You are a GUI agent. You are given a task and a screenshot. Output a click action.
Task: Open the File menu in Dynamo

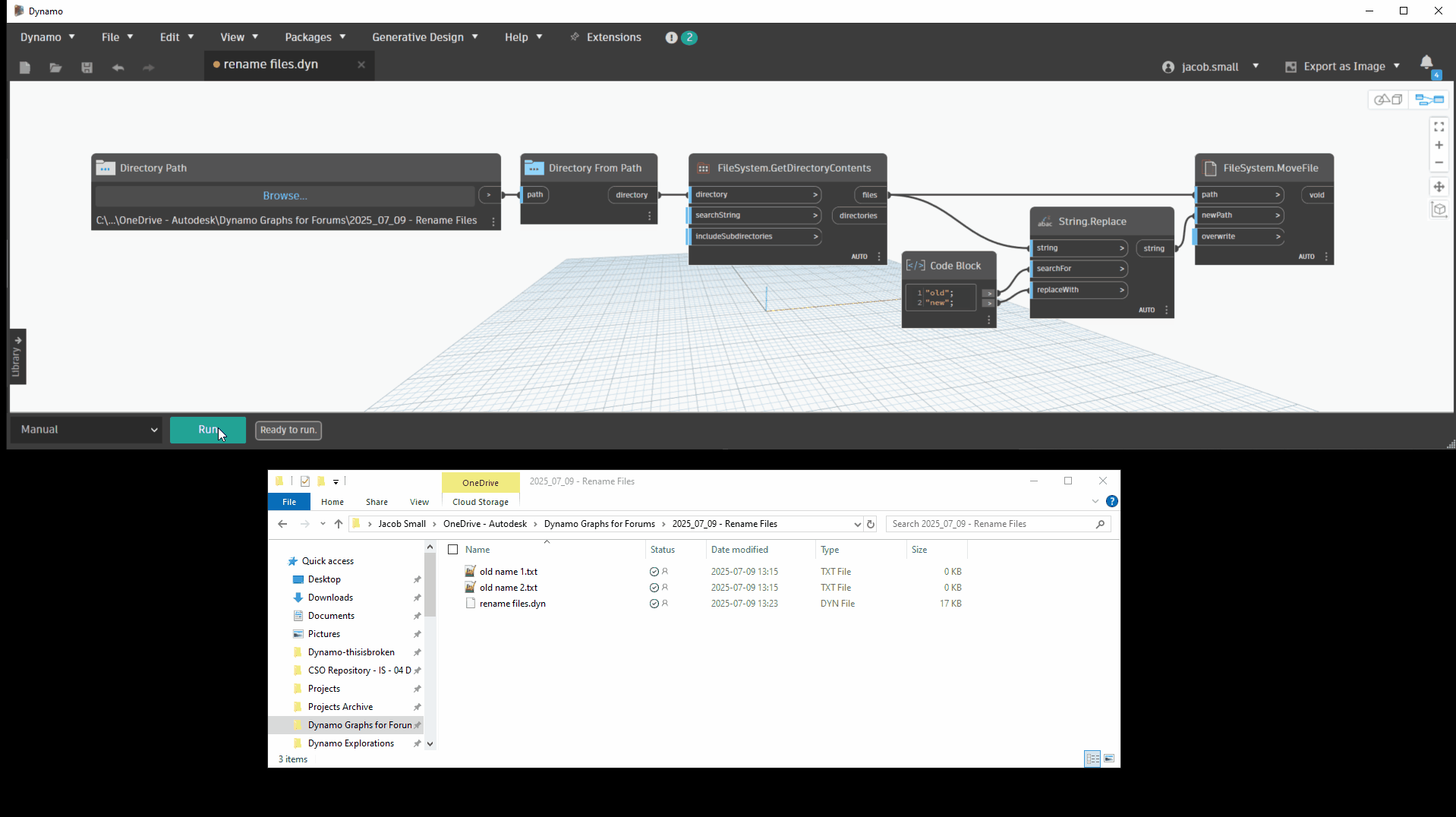[118, 37]
